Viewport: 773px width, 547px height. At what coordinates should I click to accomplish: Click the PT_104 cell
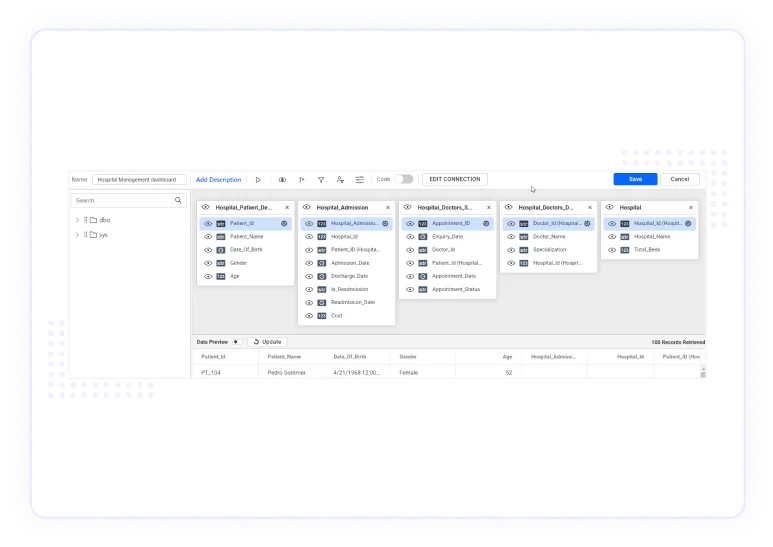point(211,373)
